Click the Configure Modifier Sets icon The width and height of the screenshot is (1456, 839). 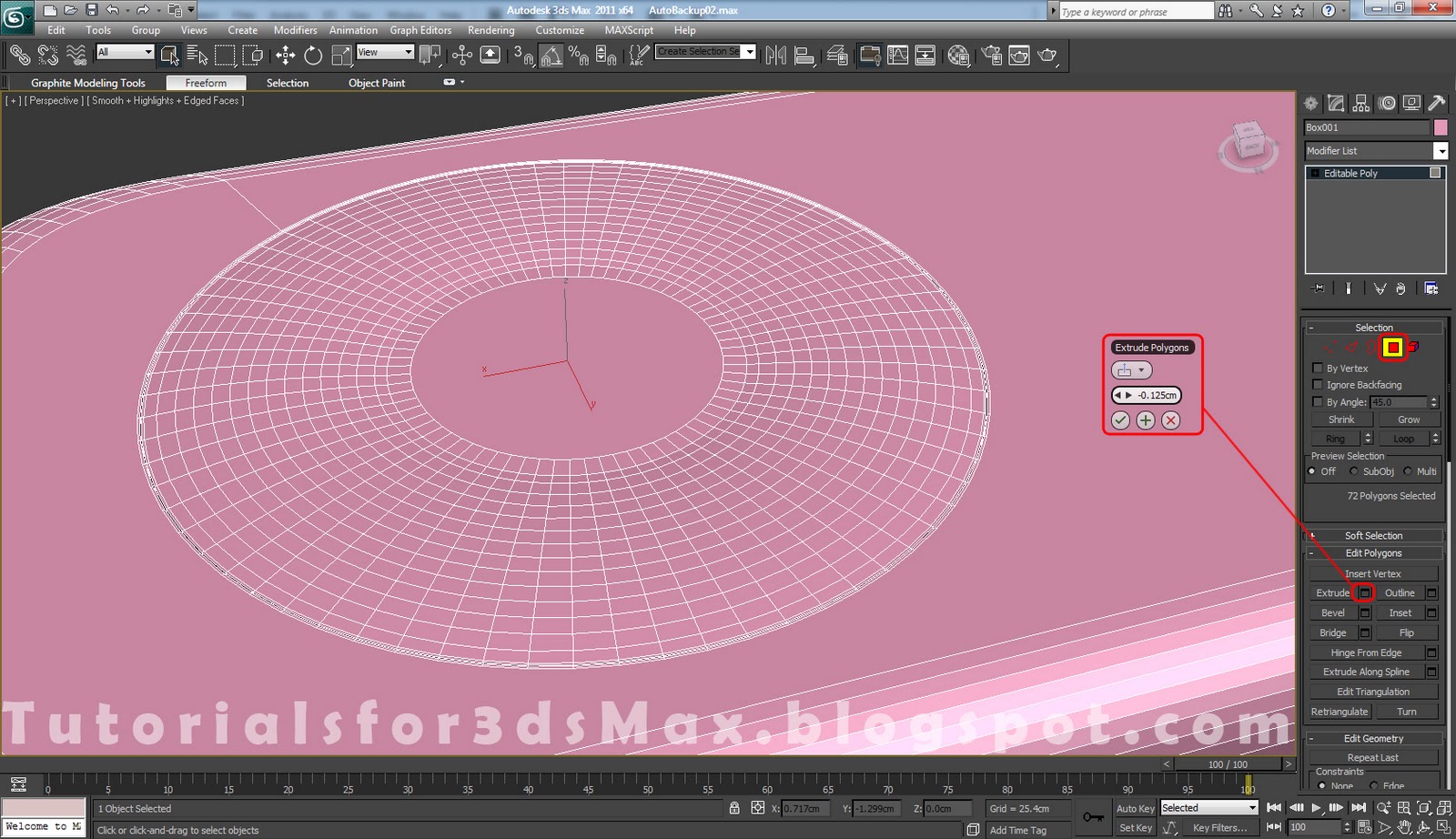(1431, 288)
